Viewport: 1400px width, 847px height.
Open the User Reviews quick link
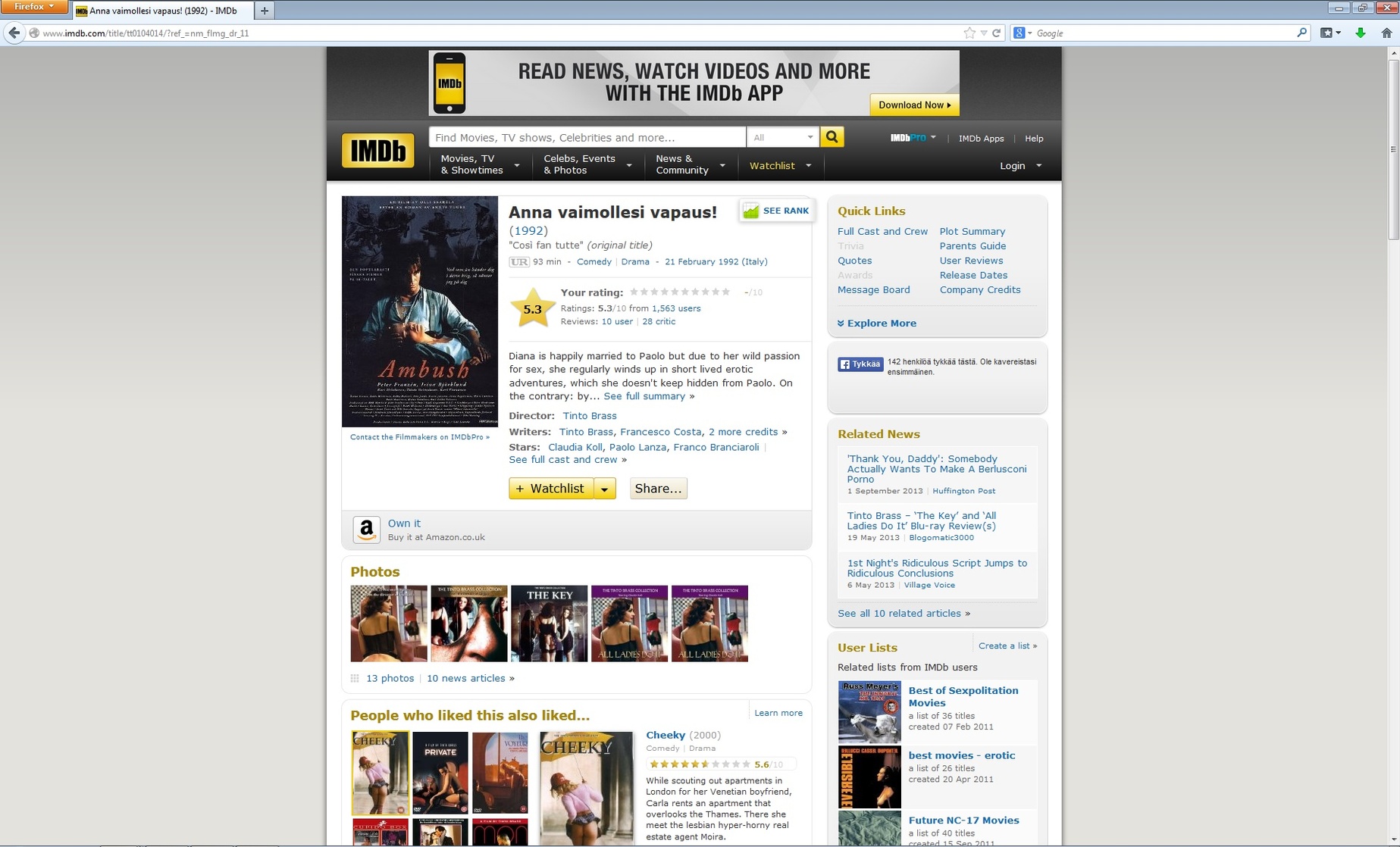click(x=971, y=260)
